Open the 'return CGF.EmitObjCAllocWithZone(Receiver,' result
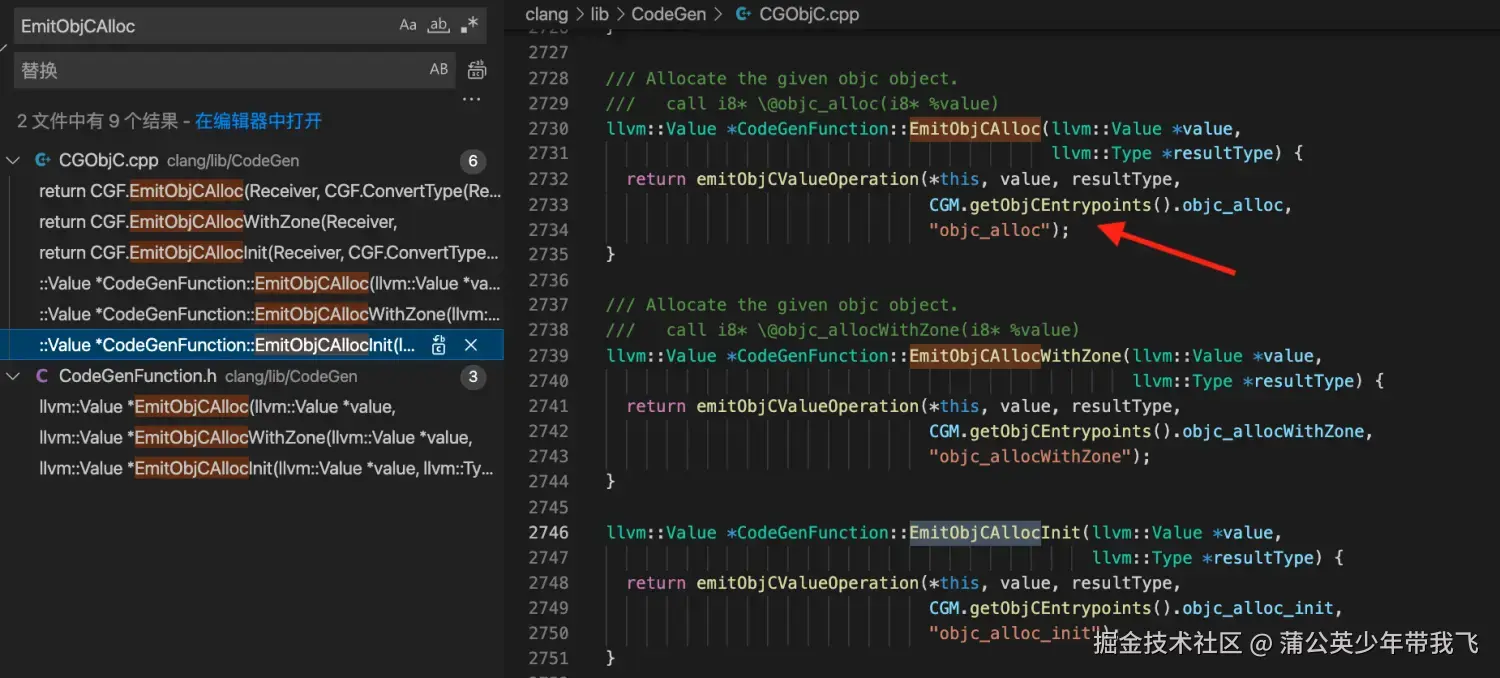Viewport: 1500px width, 678px height. 218,222
